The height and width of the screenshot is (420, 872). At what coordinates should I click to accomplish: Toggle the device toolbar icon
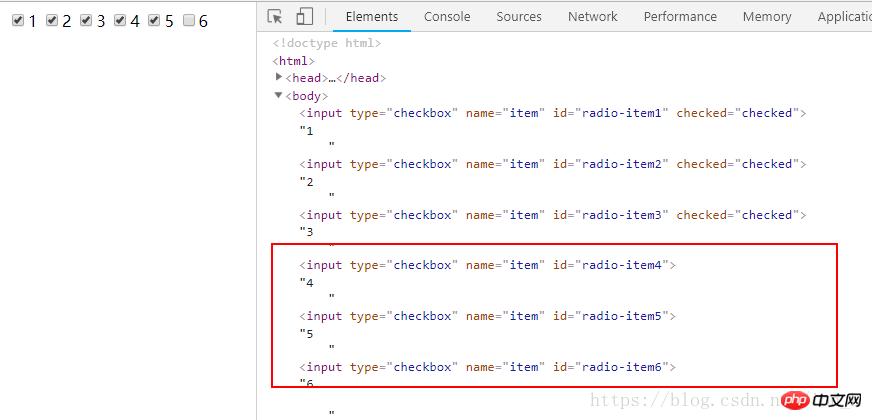[x=304, y=17]
